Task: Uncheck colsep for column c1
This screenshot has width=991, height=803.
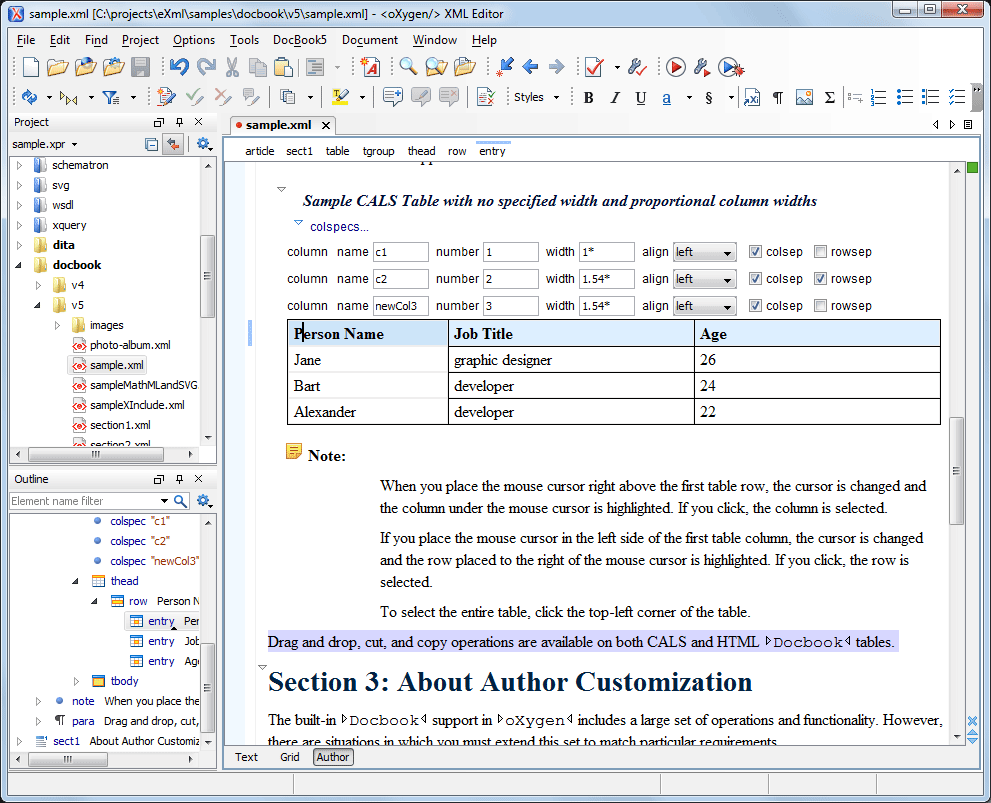Action: click(755, 251)
